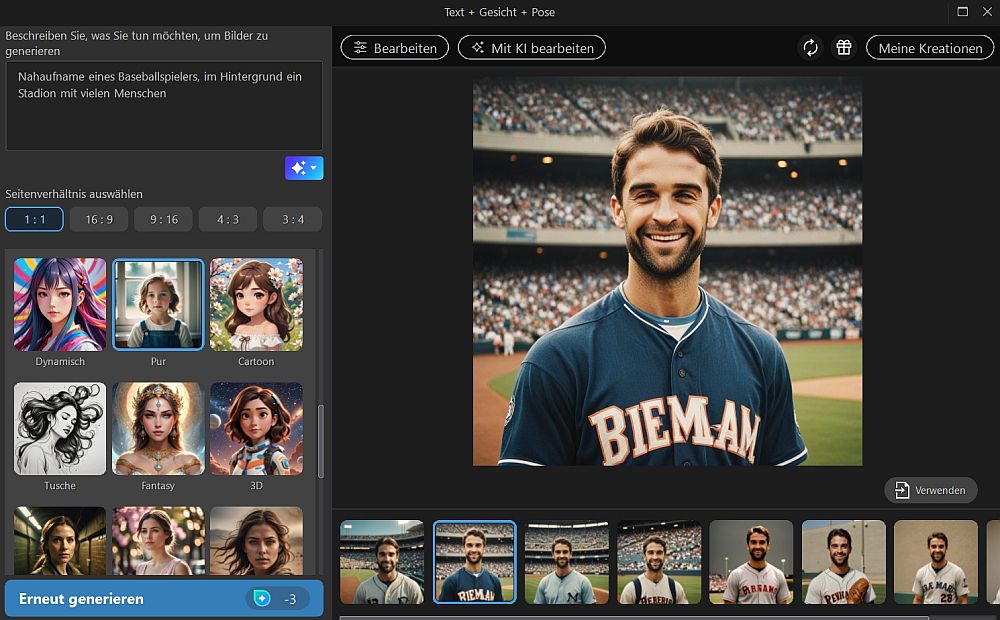Select third result with light blue jersey
The width and height of the screenshot is (1000, 620).
[566, 562]
